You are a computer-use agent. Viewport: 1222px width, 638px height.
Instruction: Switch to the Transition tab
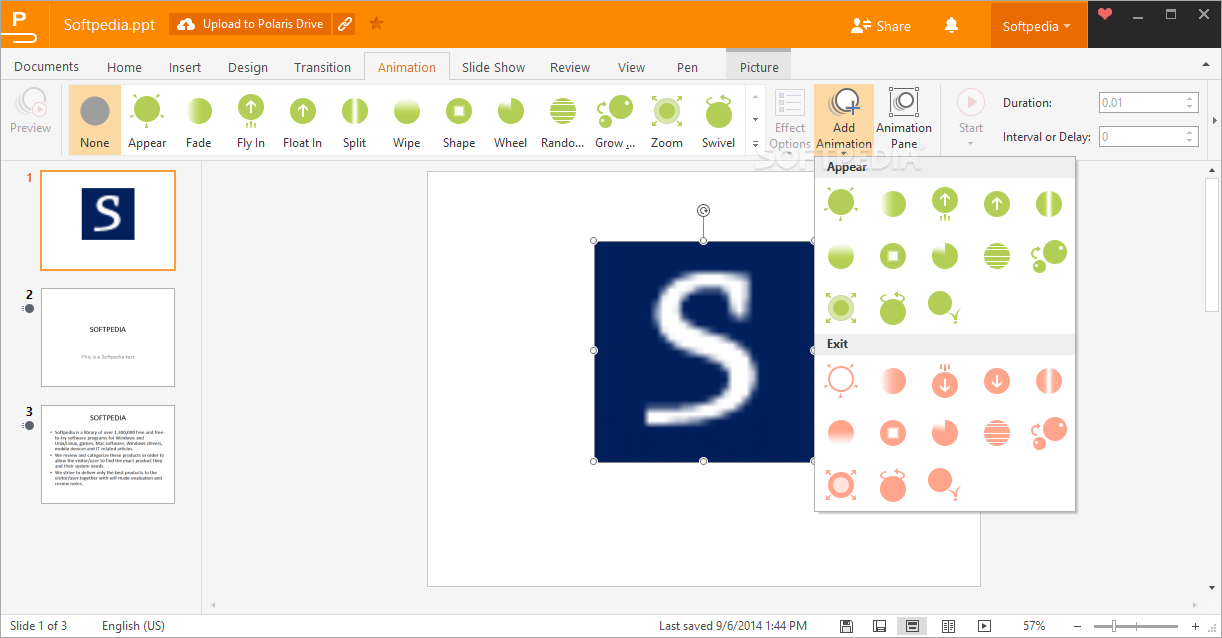click(x=322, y=67)
